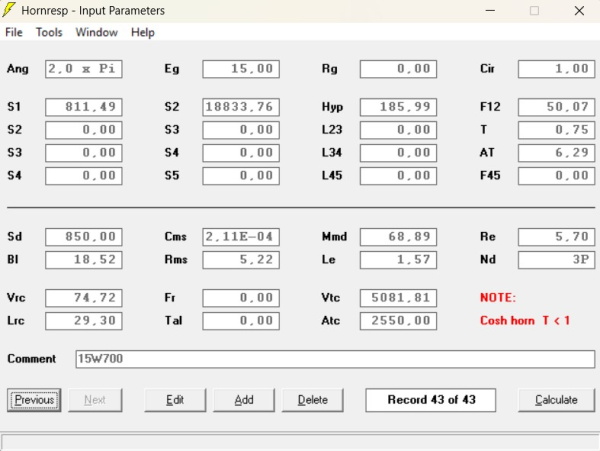Click the Calculate button
Image resolution: width=600 pixels, height=451 pixels.
556,400
